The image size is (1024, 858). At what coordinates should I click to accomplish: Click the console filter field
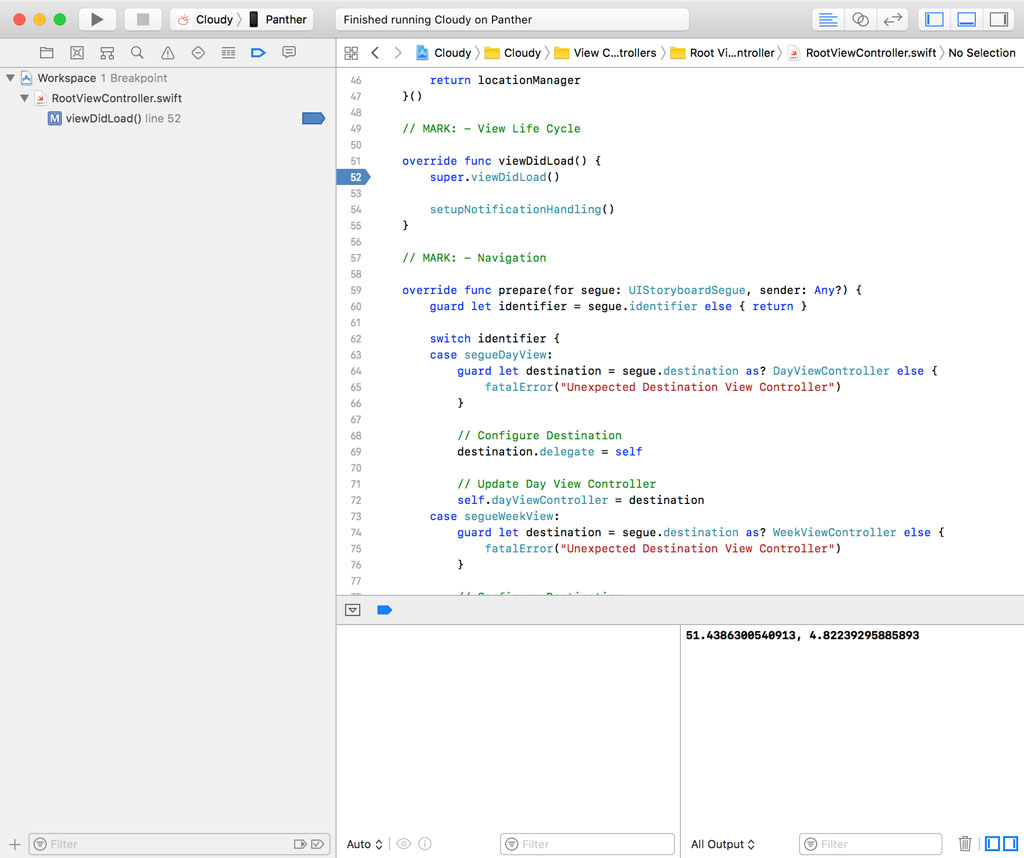[870, 844]
